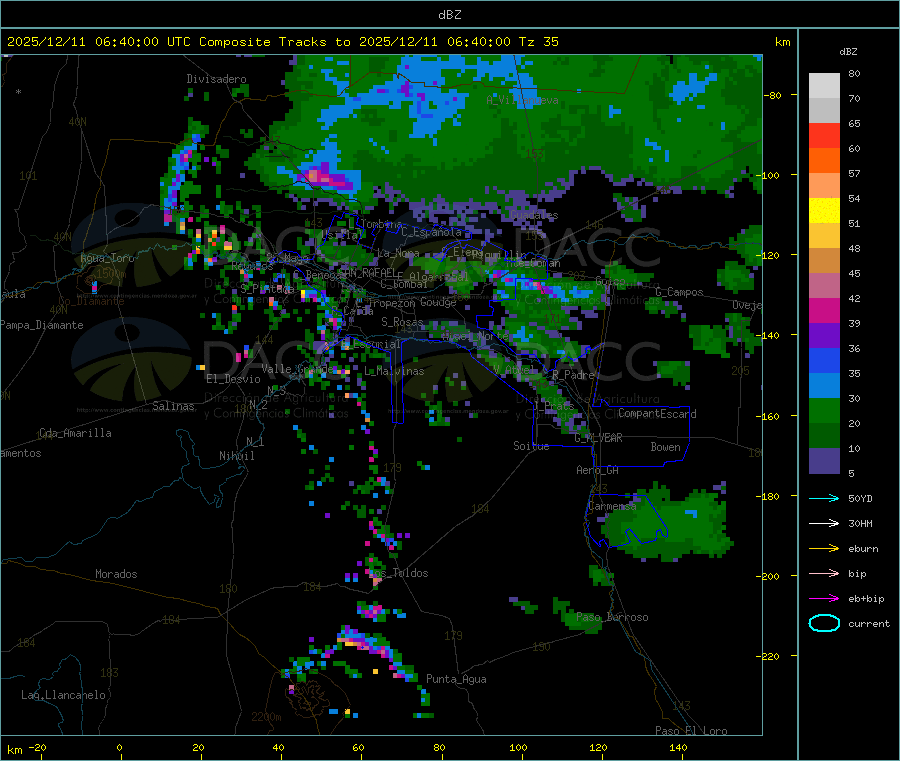Image resolution: width=900 pixels, height=761 pixels.
Task: Click the CompantEscard map label
Action: pyautogui.click(x=657, y=414)
